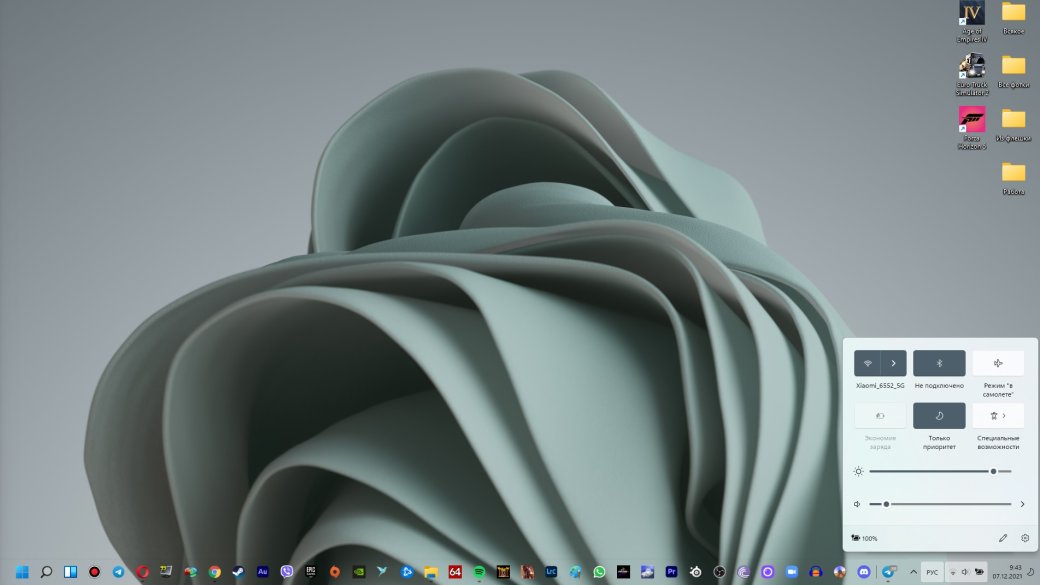Expand Специальные возможности accessibility options

(x=998, y=416)
